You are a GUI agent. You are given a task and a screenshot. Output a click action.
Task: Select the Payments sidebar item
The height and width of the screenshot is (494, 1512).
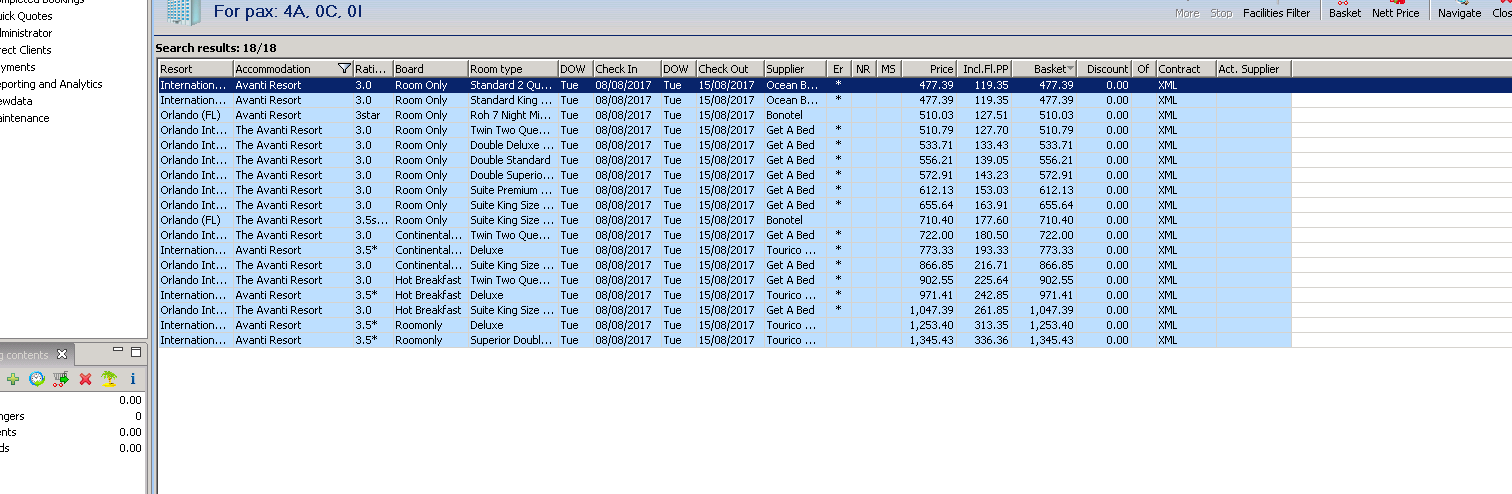(x=18, y=67)
